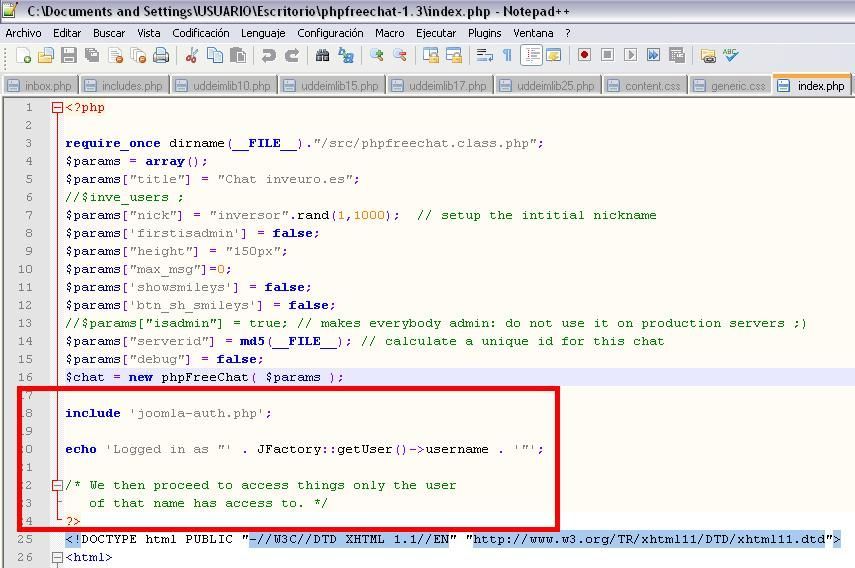Open the Replace dialog toolbar icon
Image resolution: width=855 pixels, height=568 pixels.
[x=346, y=55]
